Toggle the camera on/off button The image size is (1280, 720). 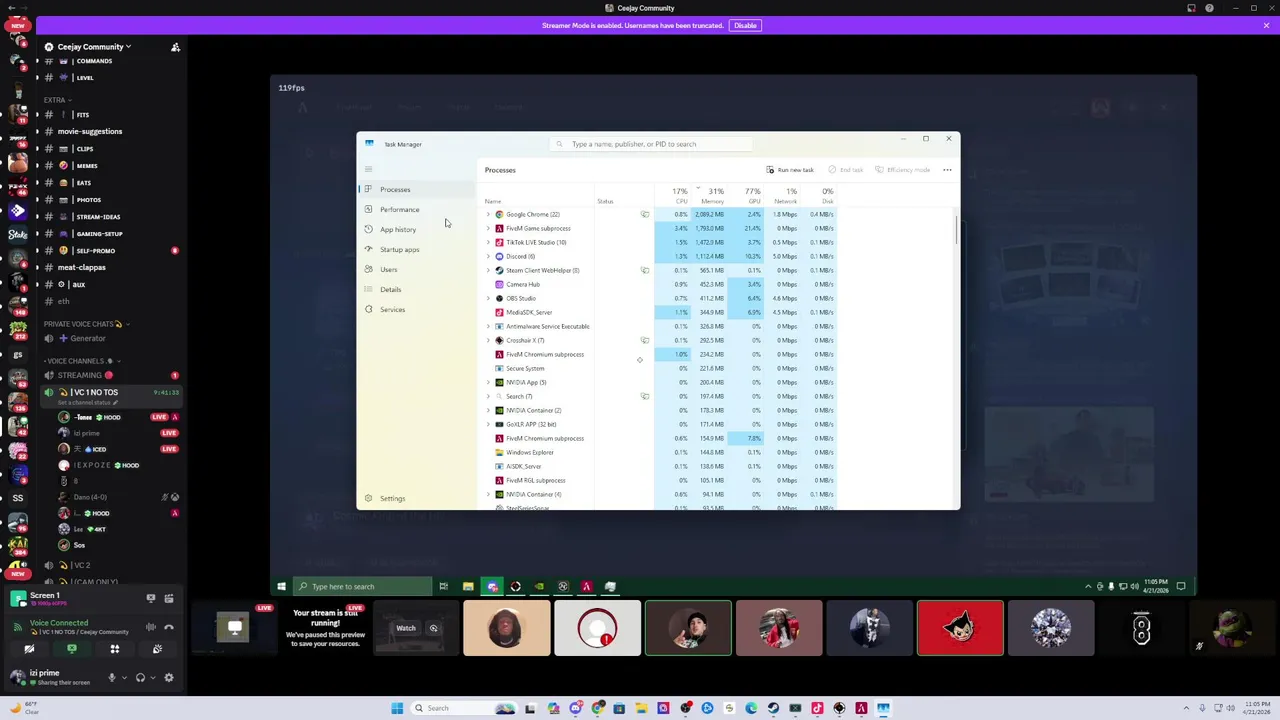click(x=29, y=649)
